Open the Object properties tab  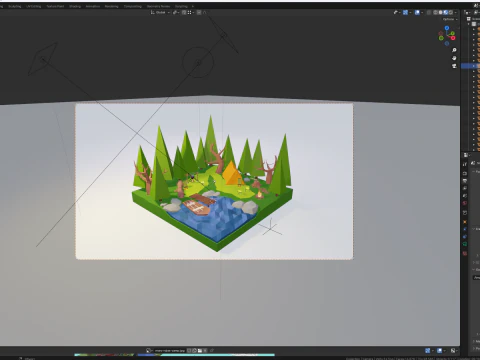tap(465, 222)
